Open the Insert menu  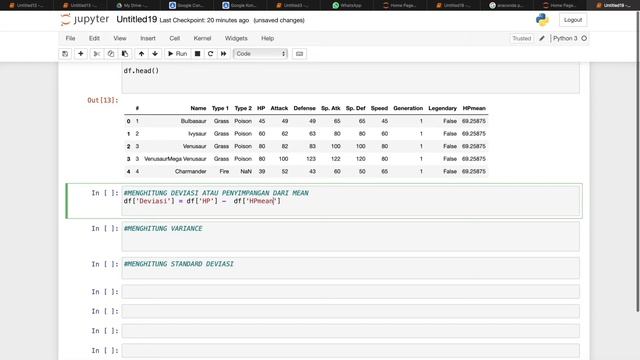click(x=148, y=38)
